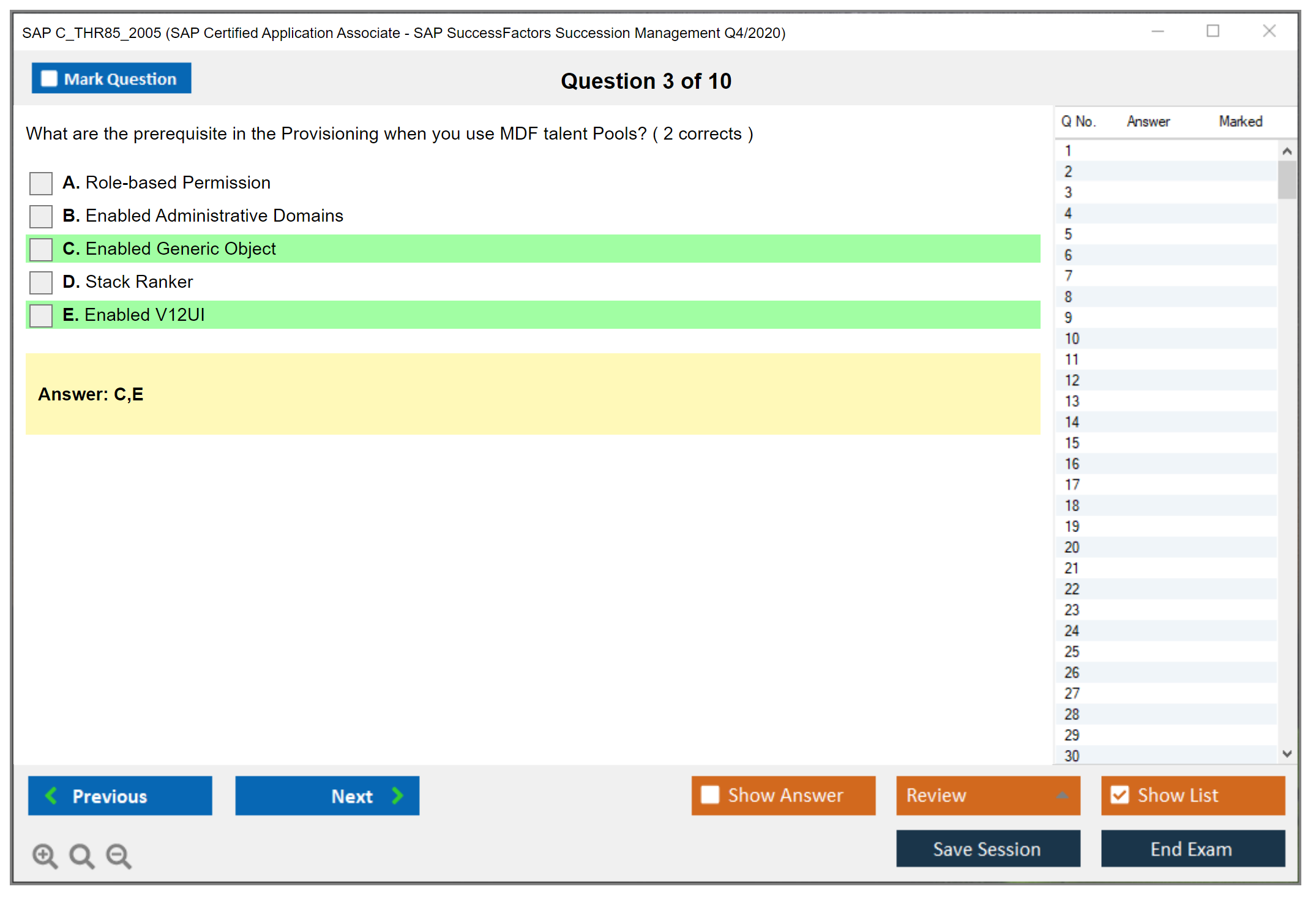Toggle the Show Answer checkbox
The height and width of the screenshot is (900, 1316).
pos(710,795)
